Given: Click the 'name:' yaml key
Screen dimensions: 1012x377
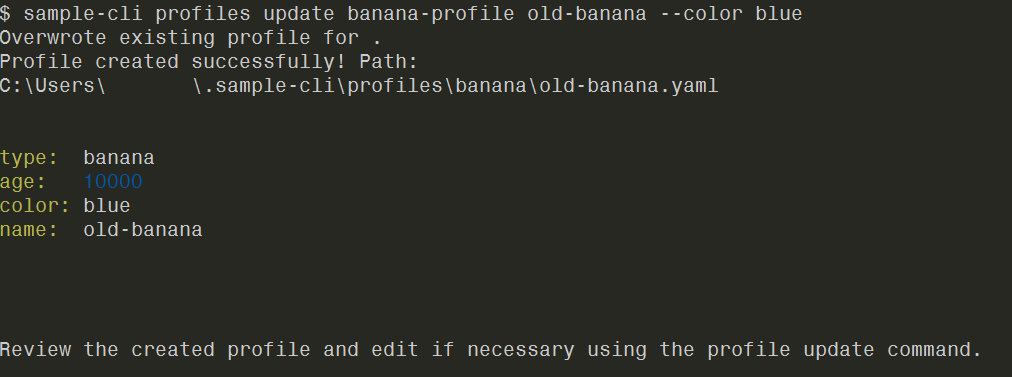Looking at the screenshot, I should tap(29, 230).
